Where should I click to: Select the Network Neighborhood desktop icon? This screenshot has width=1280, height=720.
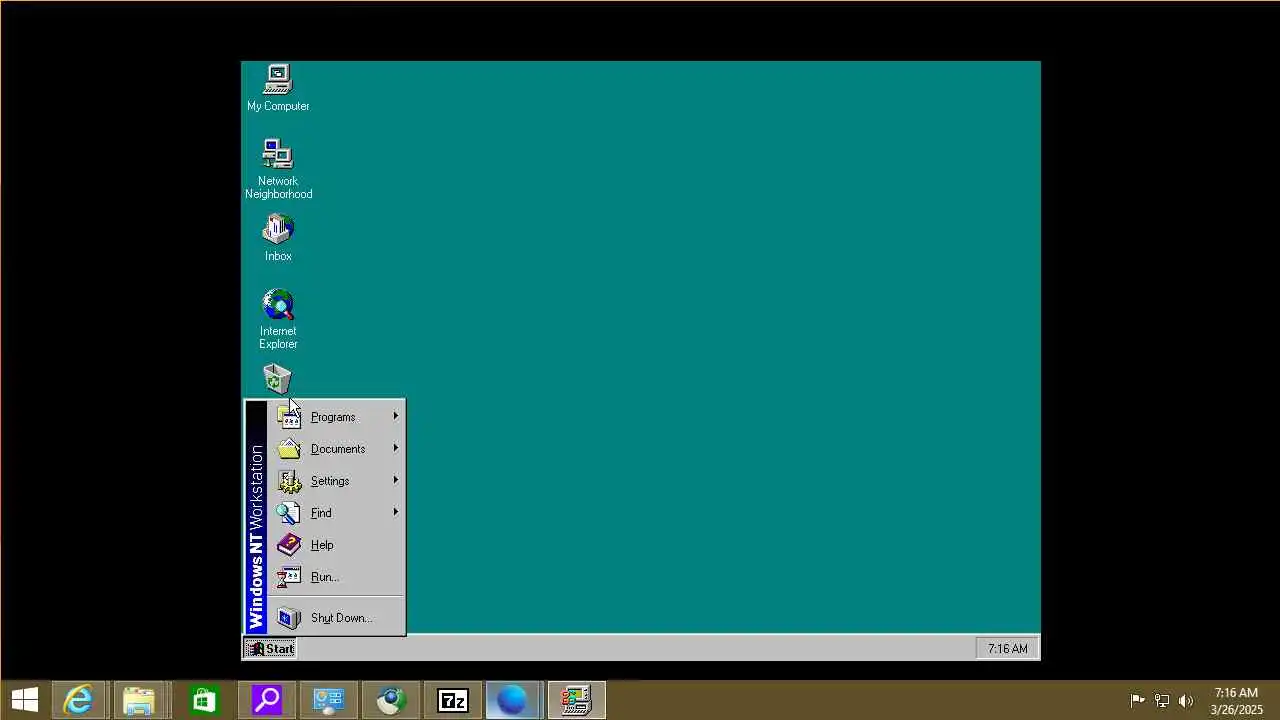pyautogui.click(x=278, y=169)
